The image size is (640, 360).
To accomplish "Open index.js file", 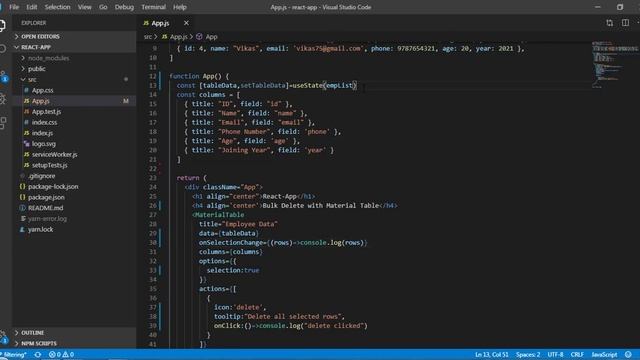I will (x=42, y=133).
